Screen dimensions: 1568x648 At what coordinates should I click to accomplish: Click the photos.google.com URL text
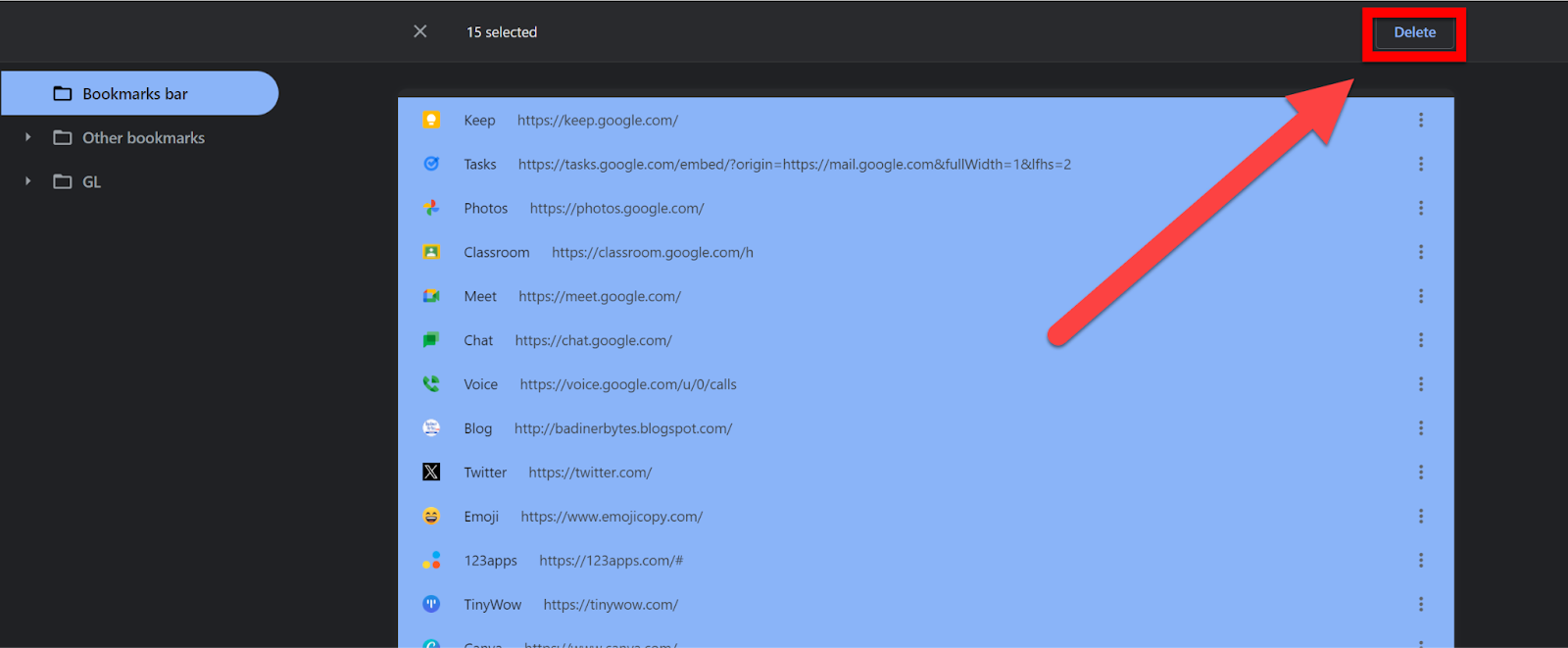coord(617,209)
